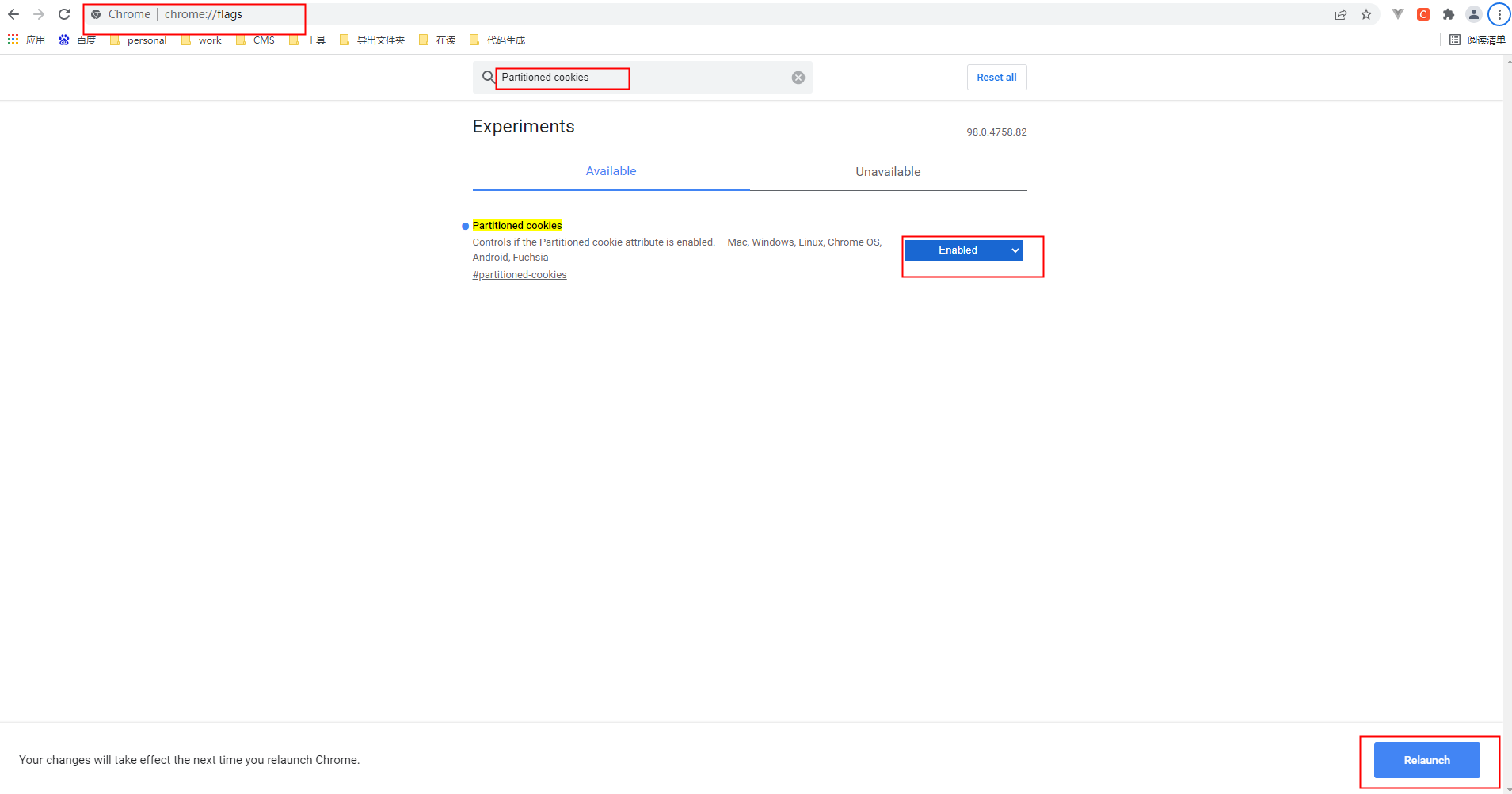Image resolution: width=1512 pixels, height=794 pixels.
Task: Click the red C extension icon
Action: (1423, 14)
